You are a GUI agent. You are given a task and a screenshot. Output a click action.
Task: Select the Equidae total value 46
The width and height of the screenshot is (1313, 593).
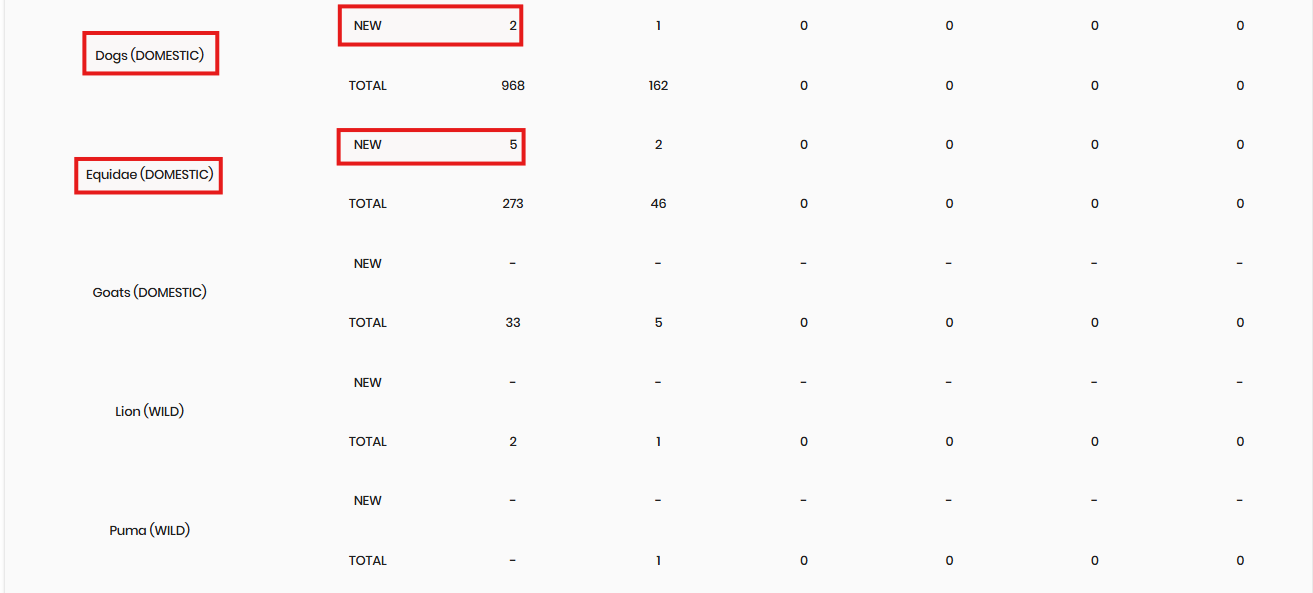pyautogui.click(x=658, y=204)
